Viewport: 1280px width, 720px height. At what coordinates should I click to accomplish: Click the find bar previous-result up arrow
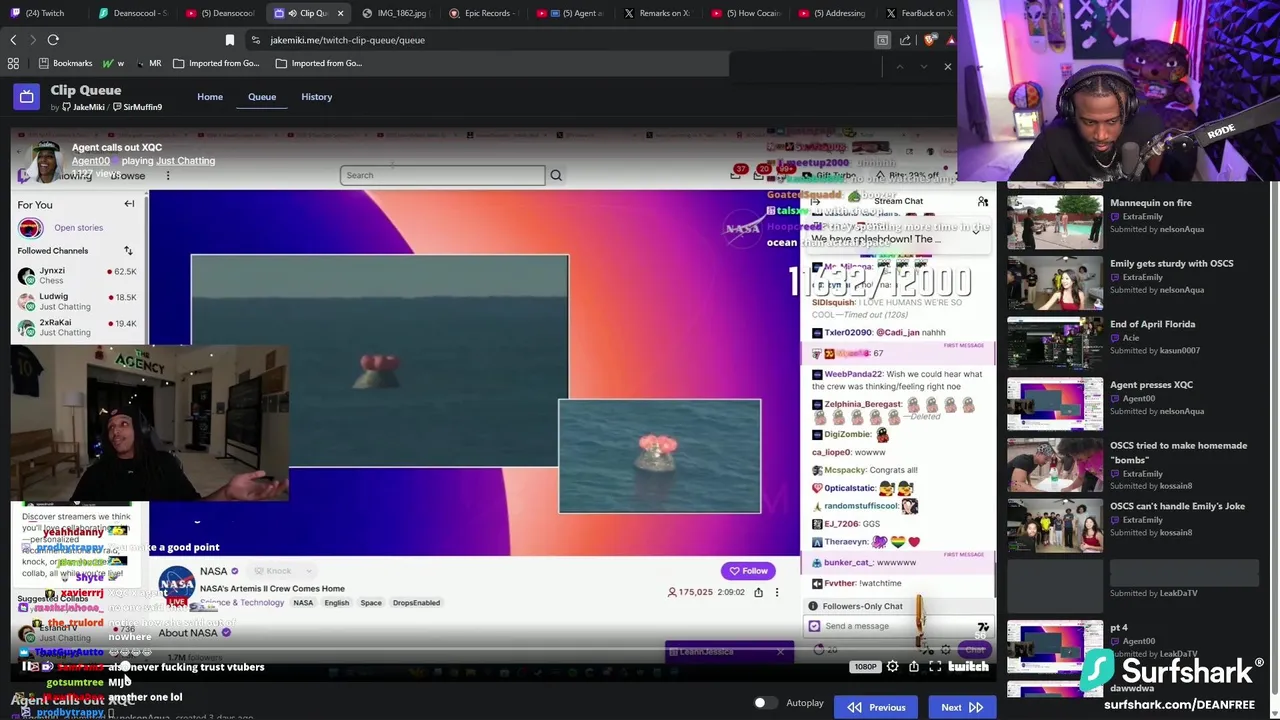tap(899, 67)
